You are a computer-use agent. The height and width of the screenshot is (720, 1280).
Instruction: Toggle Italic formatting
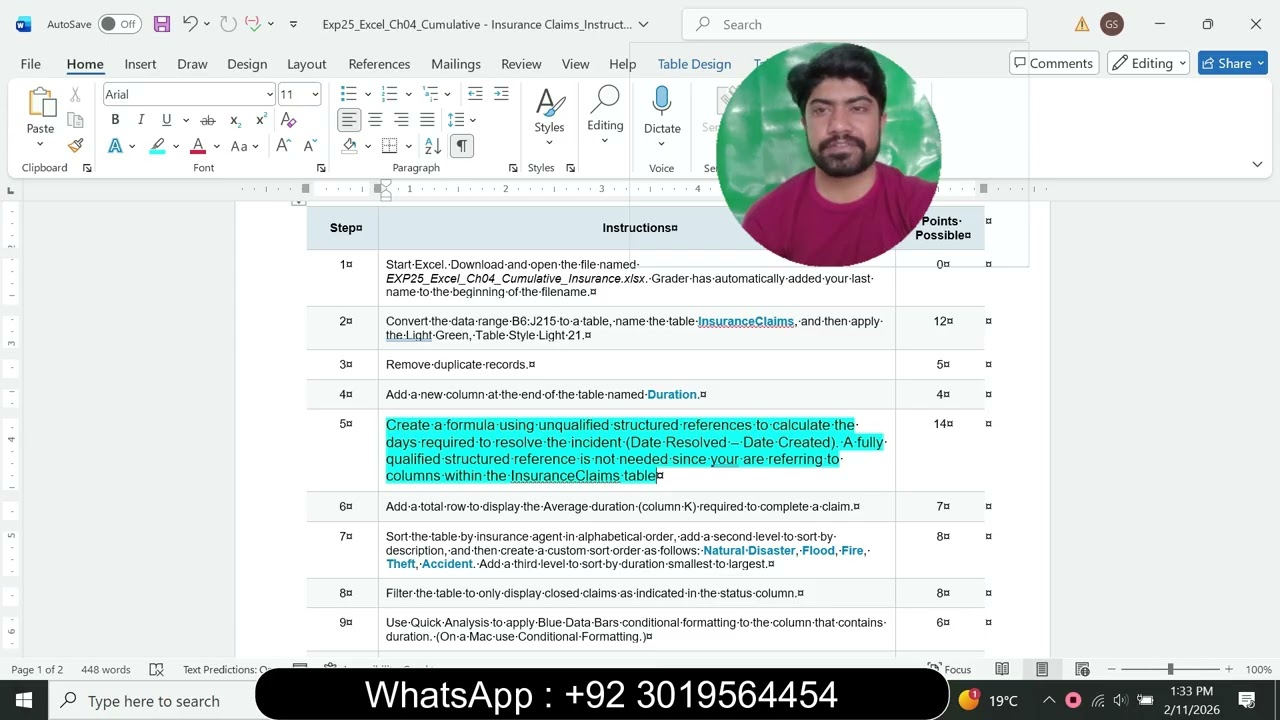coord(141,120)
